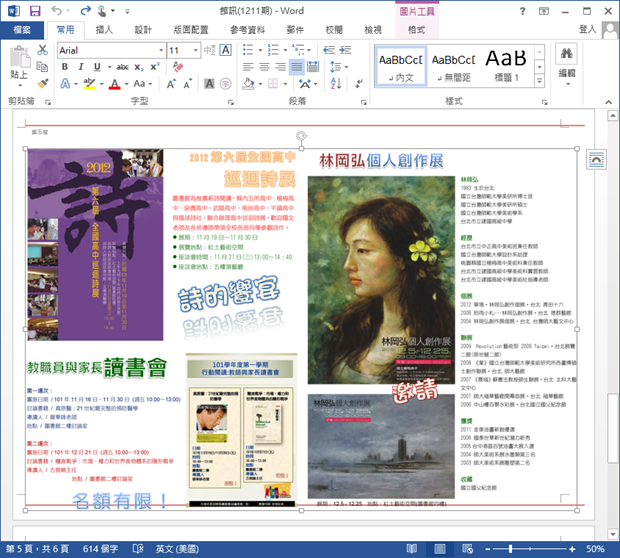The image size is (620, 558).
Task: Adjust the zoom slider handle
Action: tap(511, 549)
